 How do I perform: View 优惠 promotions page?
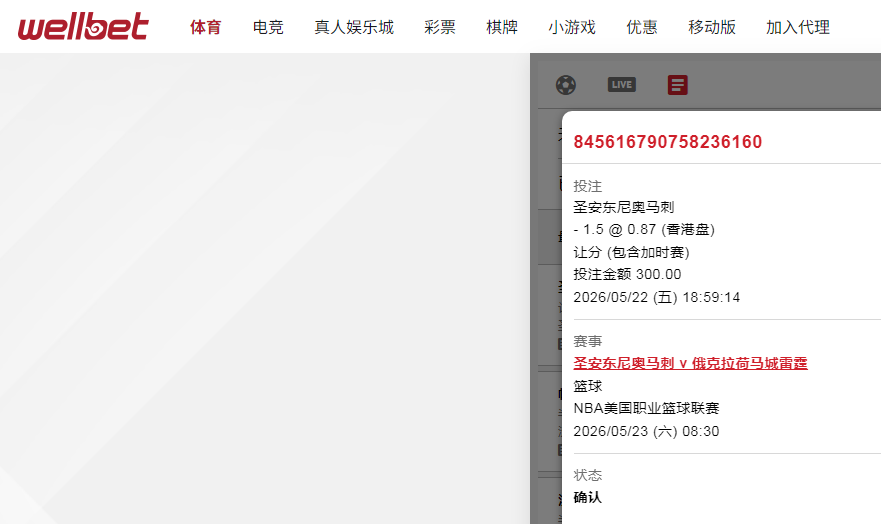pos(642,27)
